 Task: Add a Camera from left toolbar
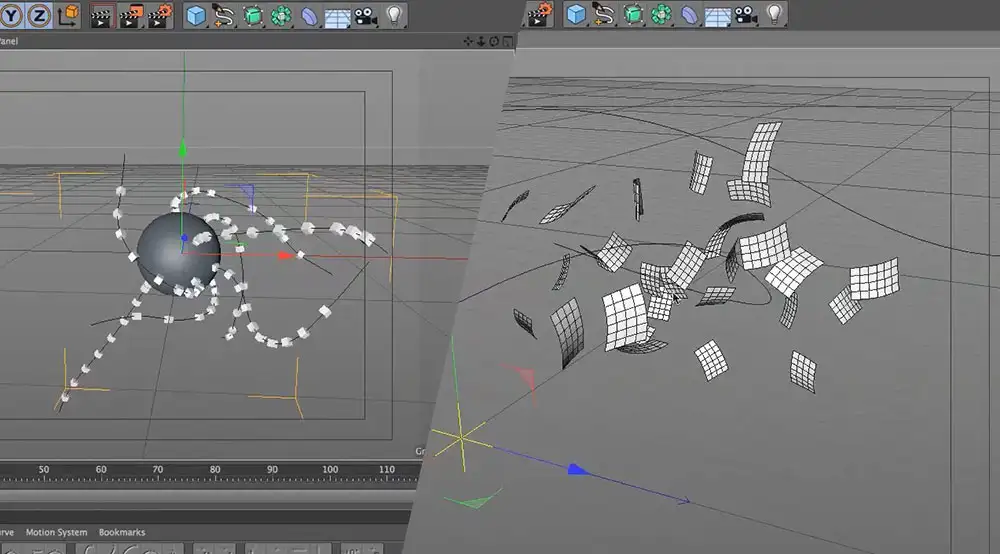pyautogui.click(x=365, y=16)
